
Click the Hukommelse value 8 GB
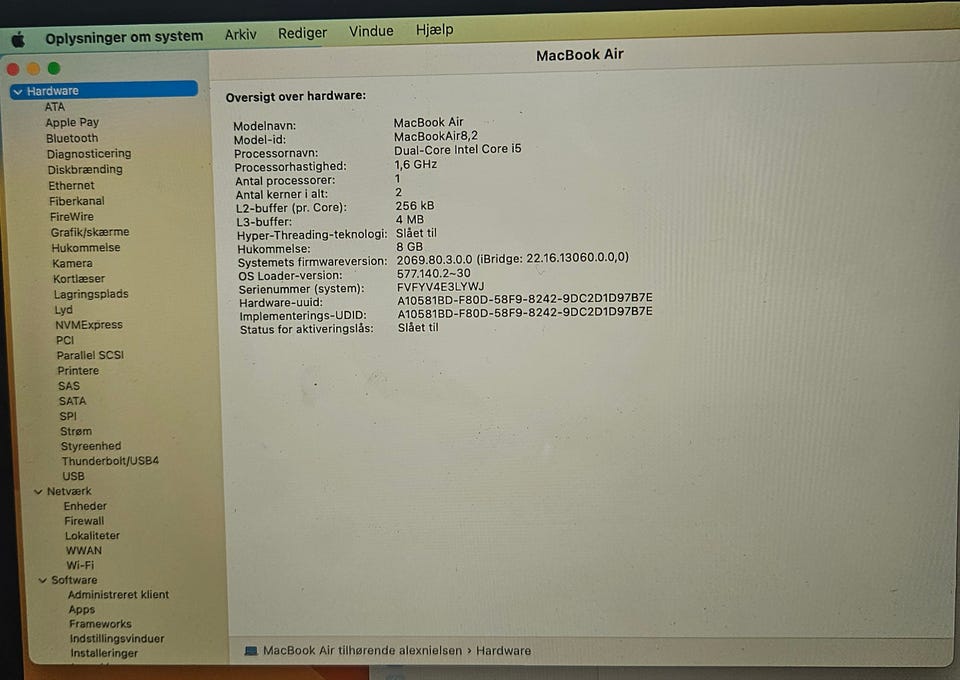tap(410, 247)
